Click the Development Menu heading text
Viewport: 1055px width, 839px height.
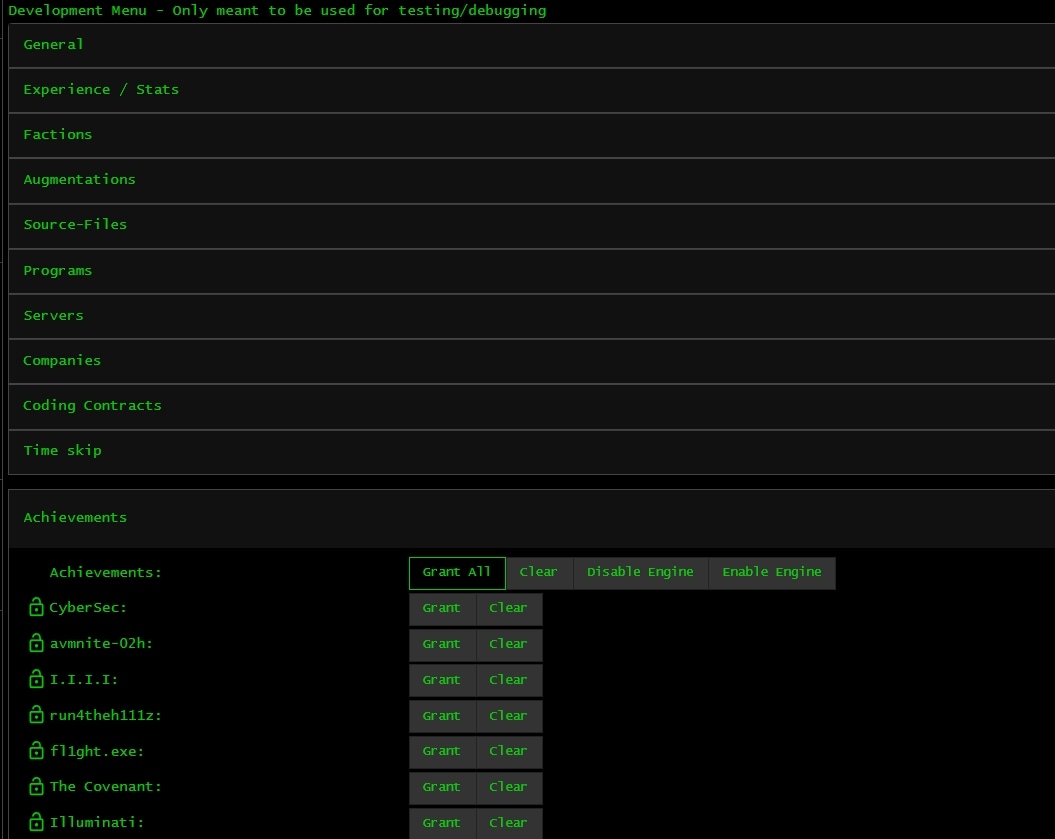pyautogui.click(x=277, y=11)
